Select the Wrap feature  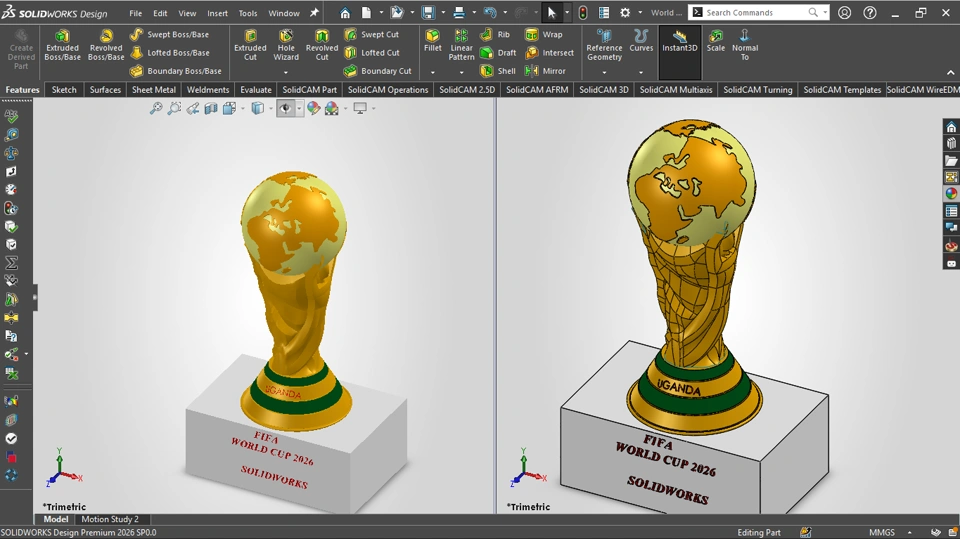pos(544,35)
